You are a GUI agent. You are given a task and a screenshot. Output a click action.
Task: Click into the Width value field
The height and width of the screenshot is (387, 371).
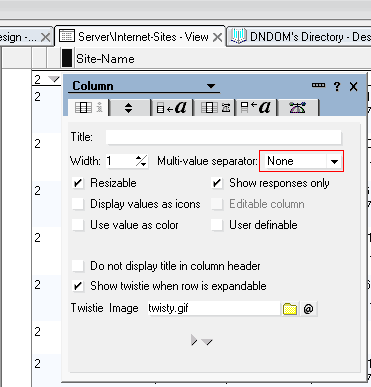point(120,161)
